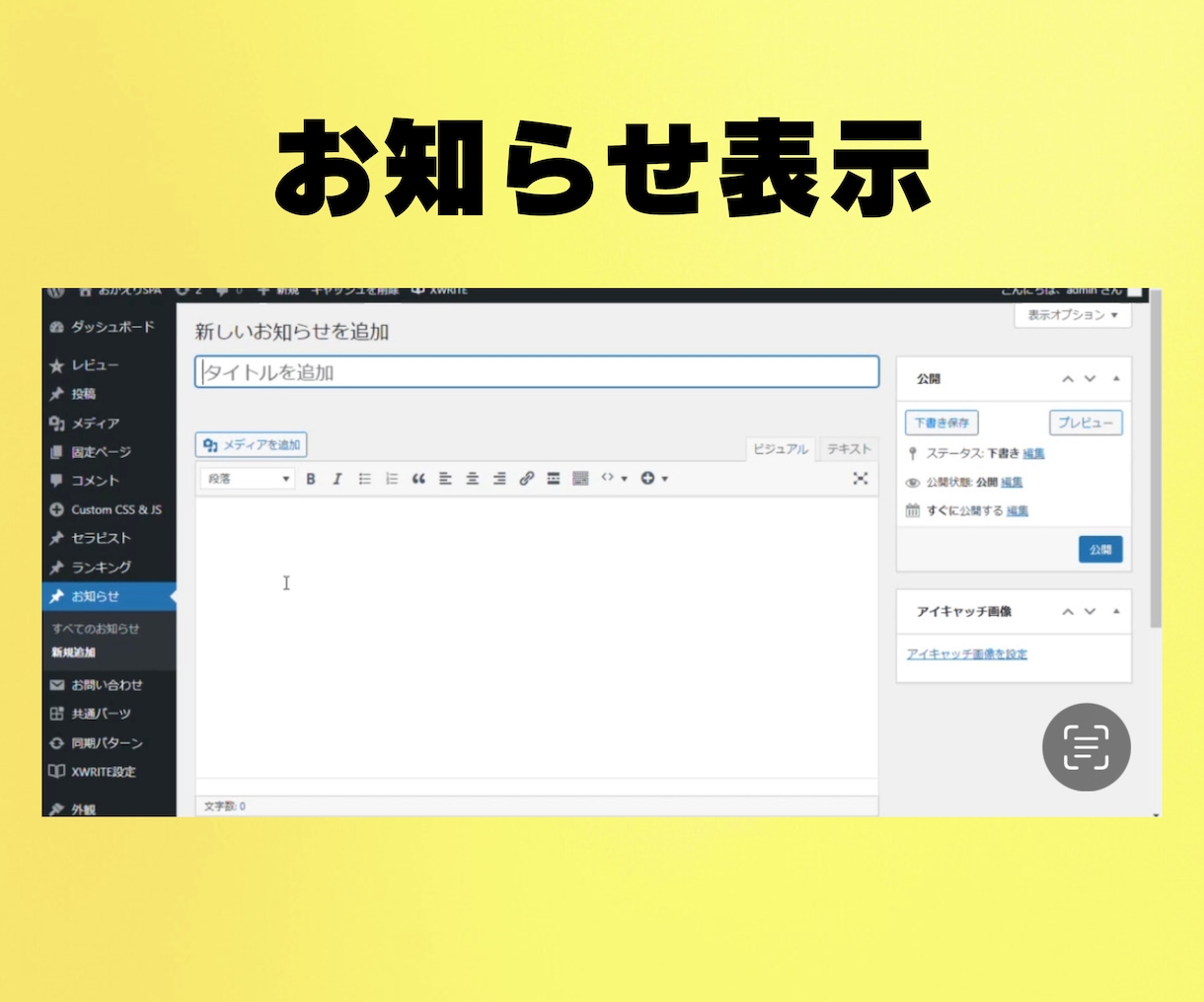Switch to the ビジュアル editor tab
The image size is (1204, 1002).
click(781, 449)
